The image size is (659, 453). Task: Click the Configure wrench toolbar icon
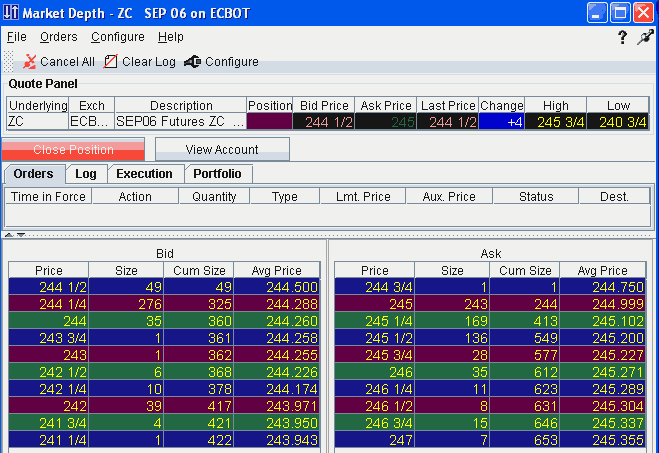tap(192, 62)
